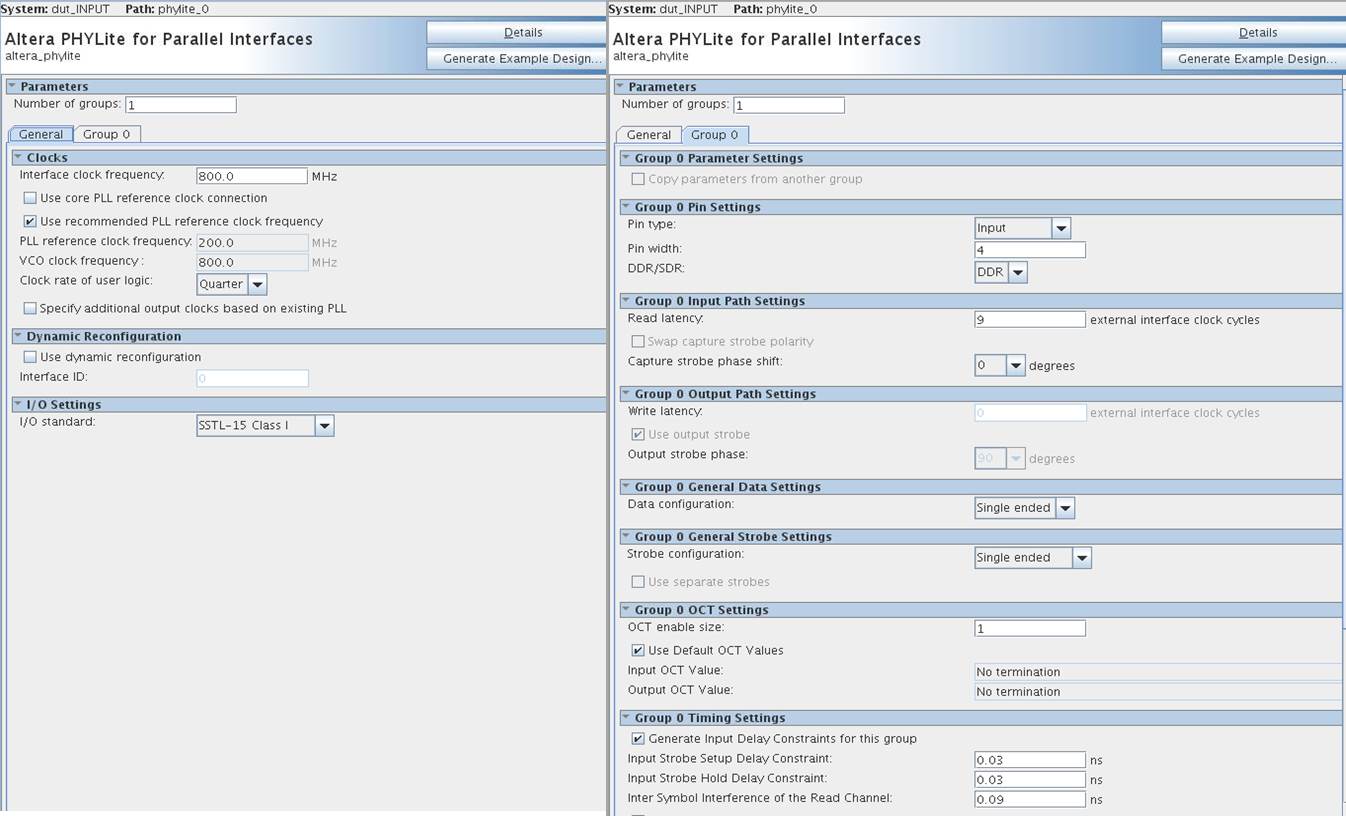Click the OCT enable size field
Screen dimensions: 1346x816
(x=1030, y=629)
